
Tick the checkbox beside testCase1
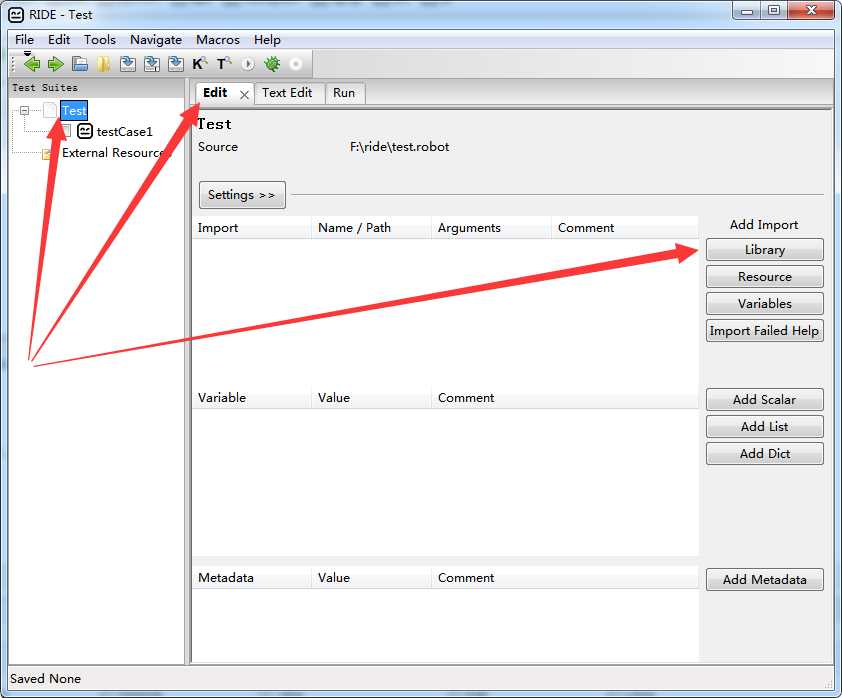(66, 131)
